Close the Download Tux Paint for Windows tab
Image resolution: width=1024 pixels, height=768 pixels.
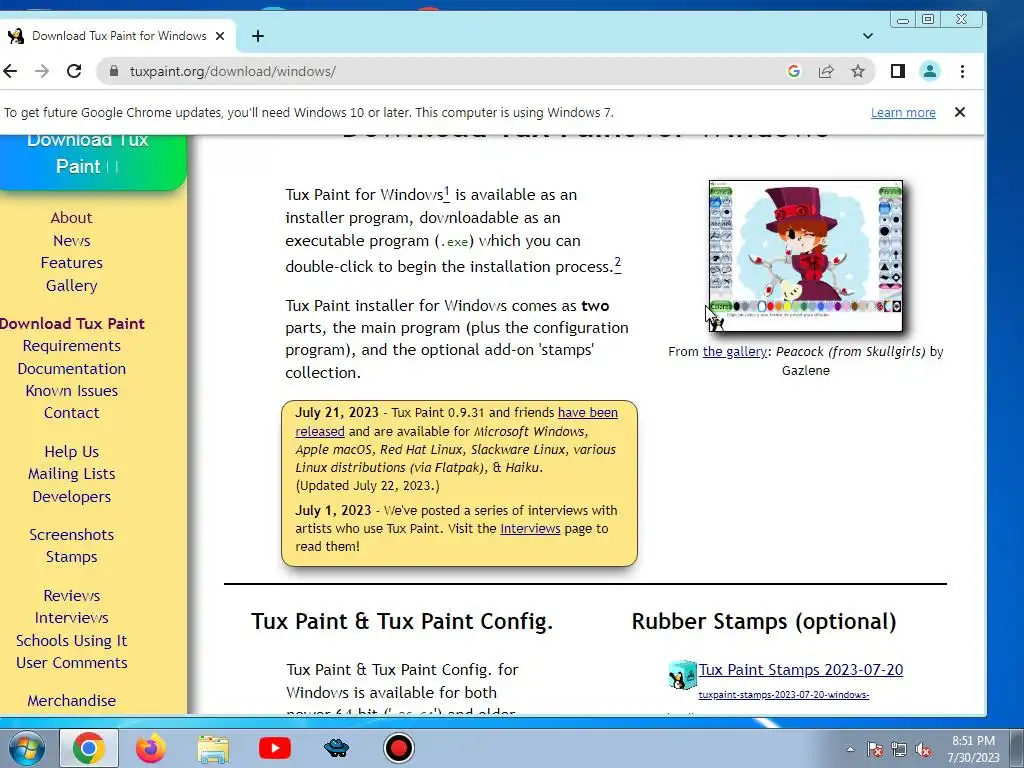pos(220,36)
